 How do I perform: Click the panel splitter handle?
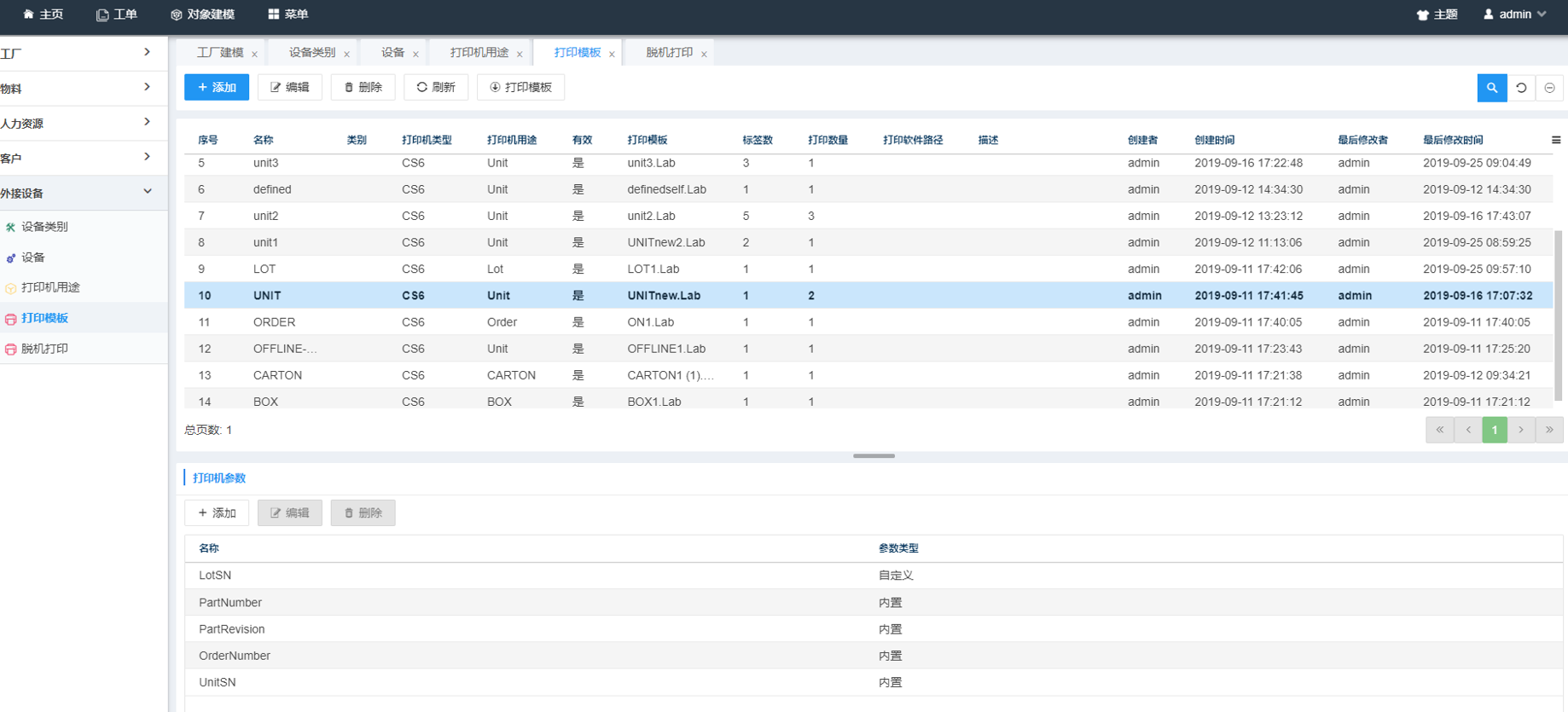tap(874, 456)
